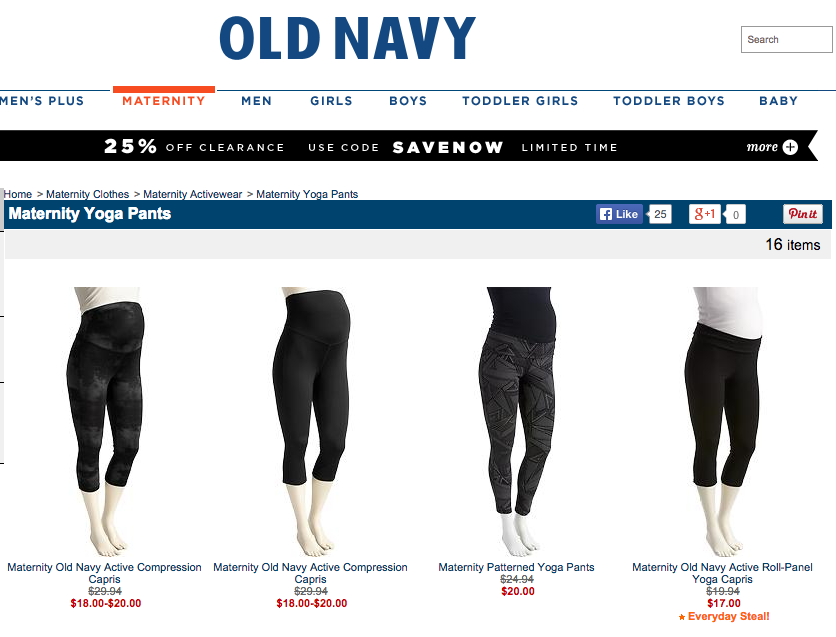This screenshot has height=637, width=836.
Task: Open the Maternity Patterned Yoga Pants link
Action: [516, 567]
